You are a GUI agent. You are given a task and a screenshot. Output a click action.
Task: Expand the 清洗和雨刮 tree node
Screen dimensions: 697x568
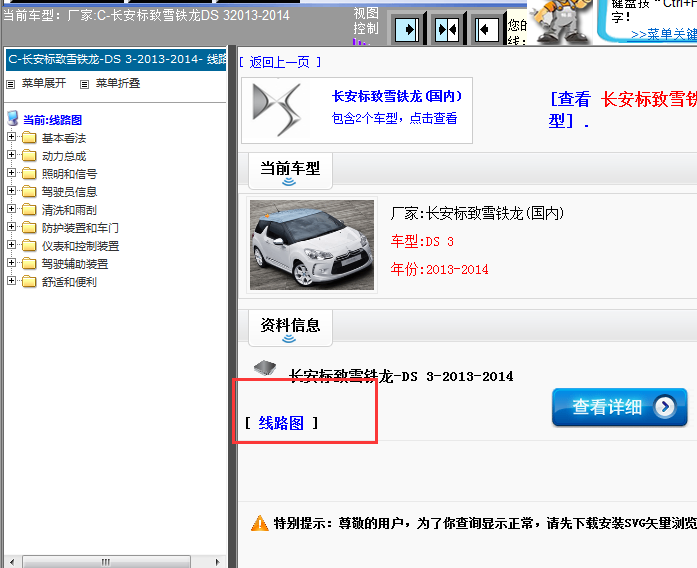point(12,208)
